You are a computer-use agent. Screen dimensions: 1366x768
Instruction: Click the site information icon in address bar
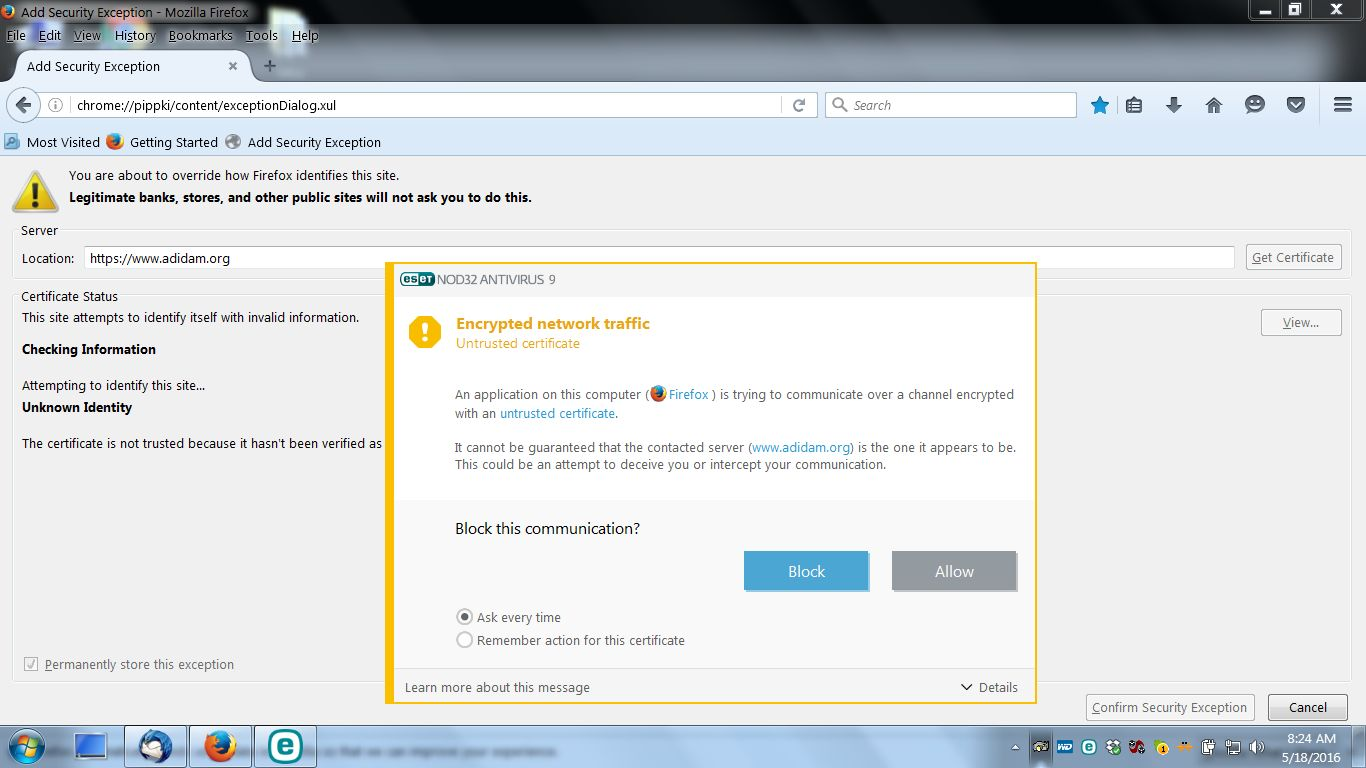[x=56, y=105]
